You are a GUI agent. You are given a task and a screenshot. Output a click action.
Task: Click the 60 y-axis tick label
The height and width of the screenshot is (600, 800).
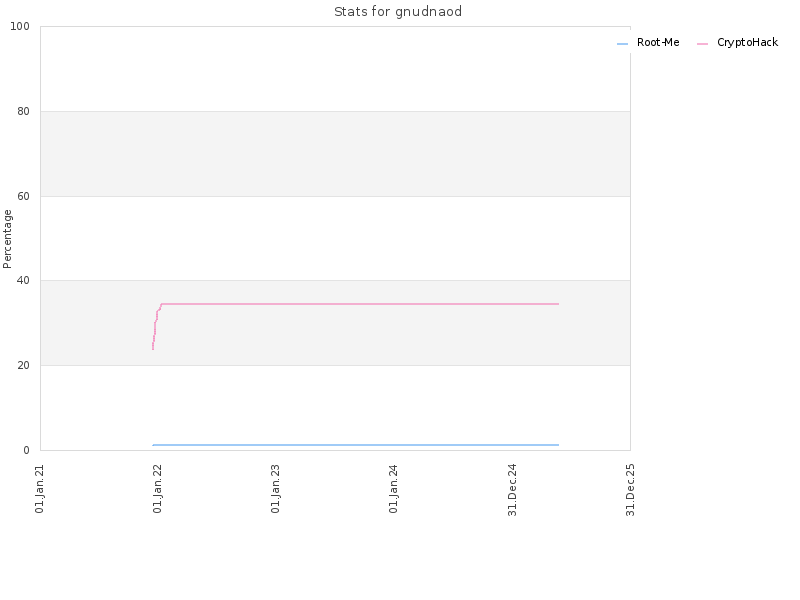(x=23, y=196)
